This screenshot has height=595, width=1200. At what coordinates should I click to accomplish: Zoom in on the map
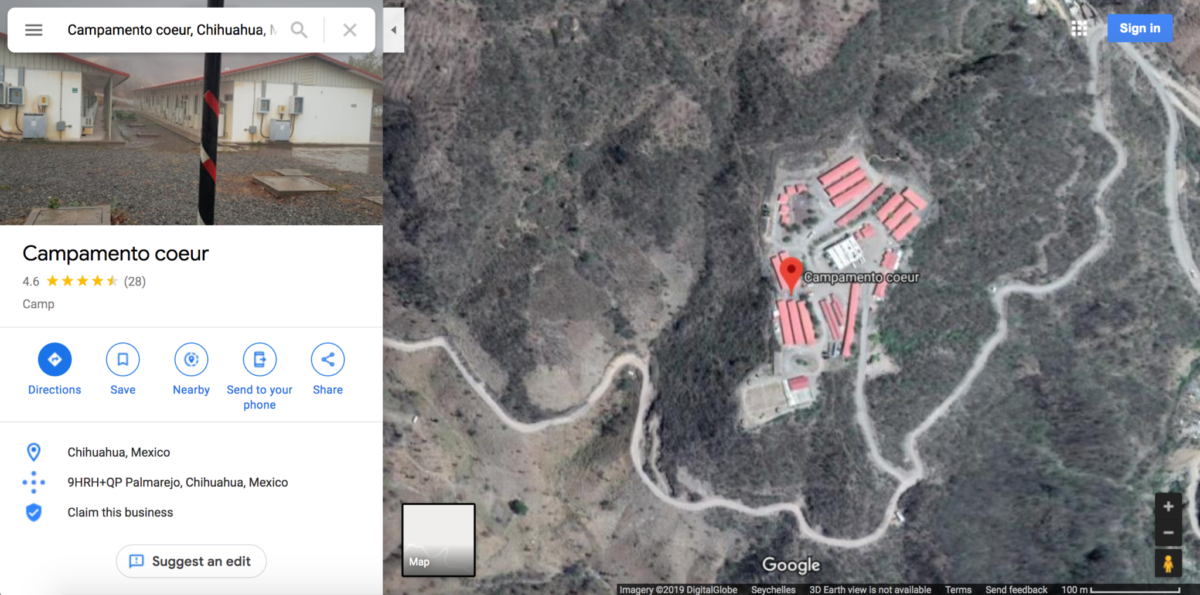(x=1168, y=506)
